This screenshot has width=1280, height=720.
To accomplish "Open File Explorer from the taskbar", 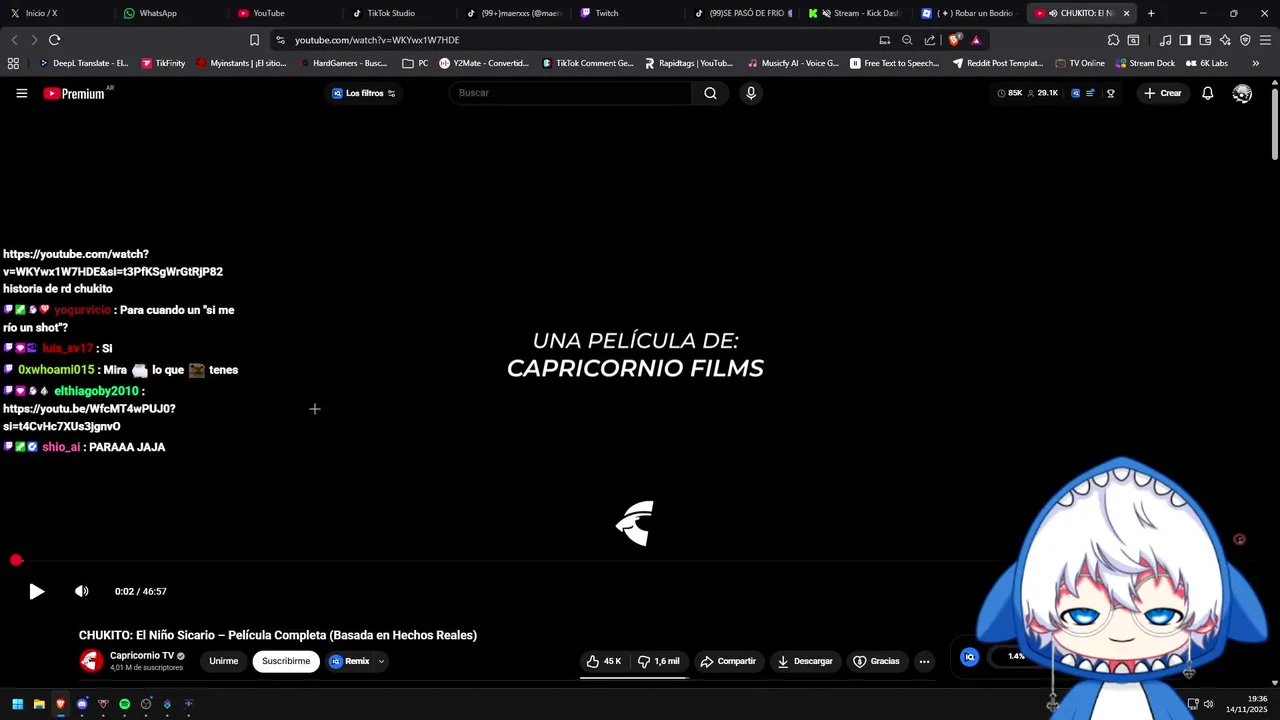I will (39, 704).
